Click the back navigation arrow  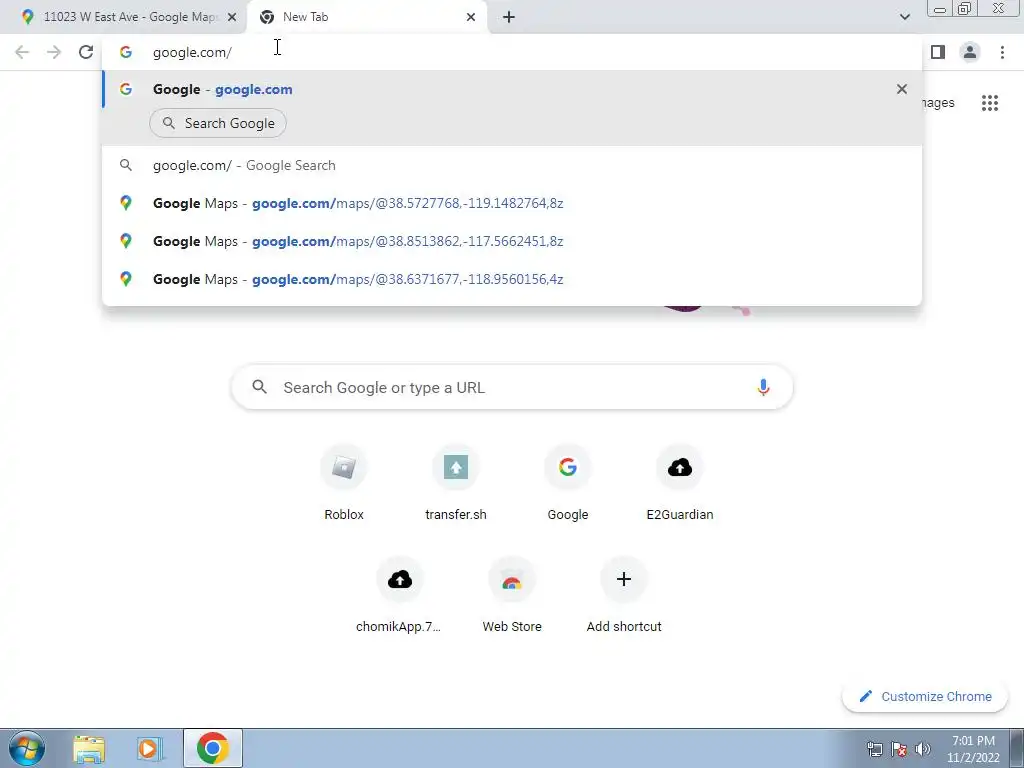[x=22, y=52]
